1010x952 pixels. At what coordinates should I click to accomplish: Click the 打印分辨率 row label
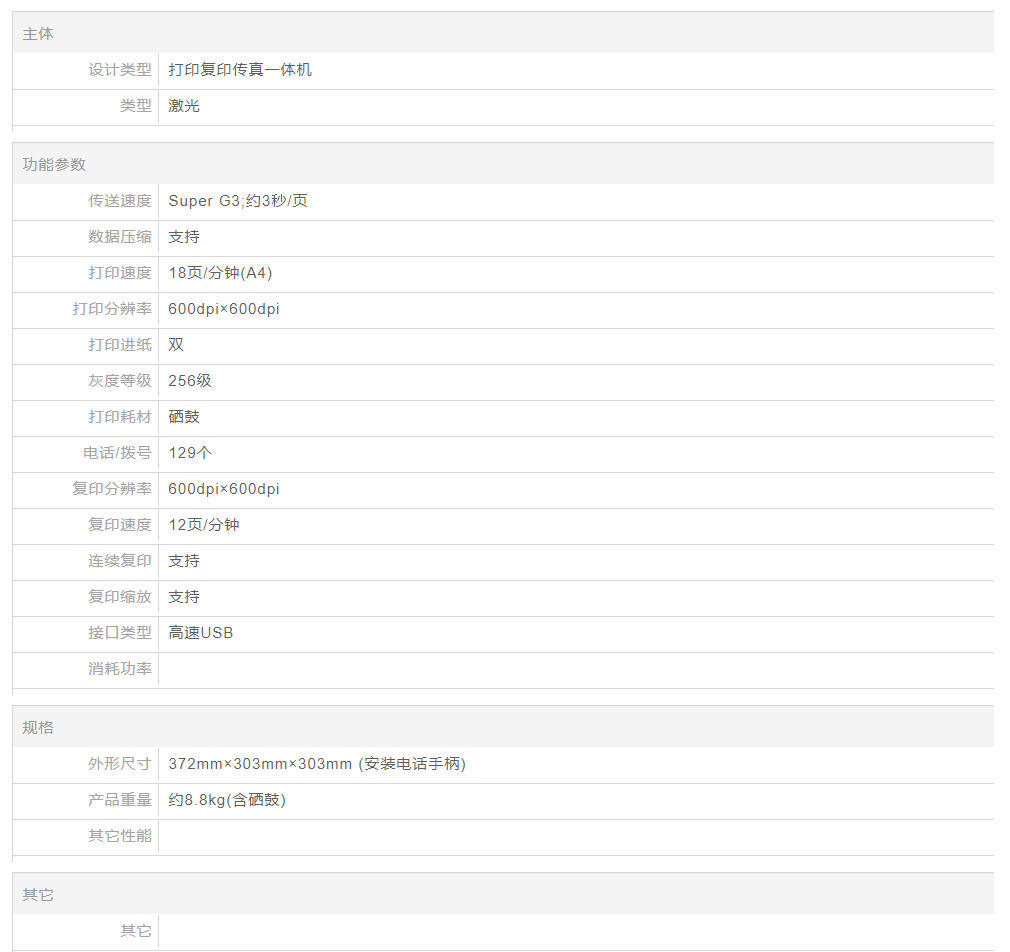pyautogui.click(x=112, y=309)
